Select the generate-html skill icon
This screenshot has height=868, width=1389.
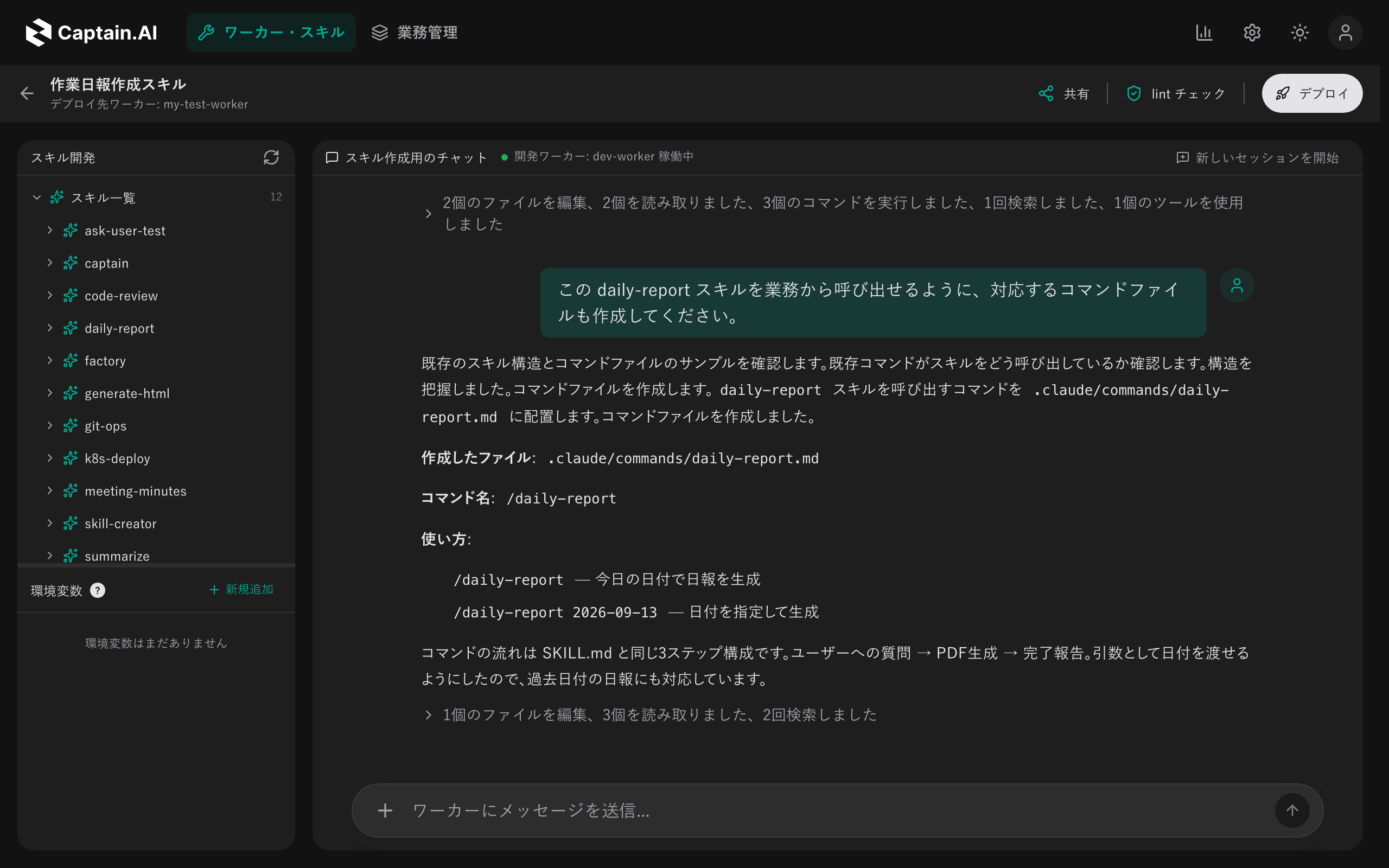coord(71,393)
